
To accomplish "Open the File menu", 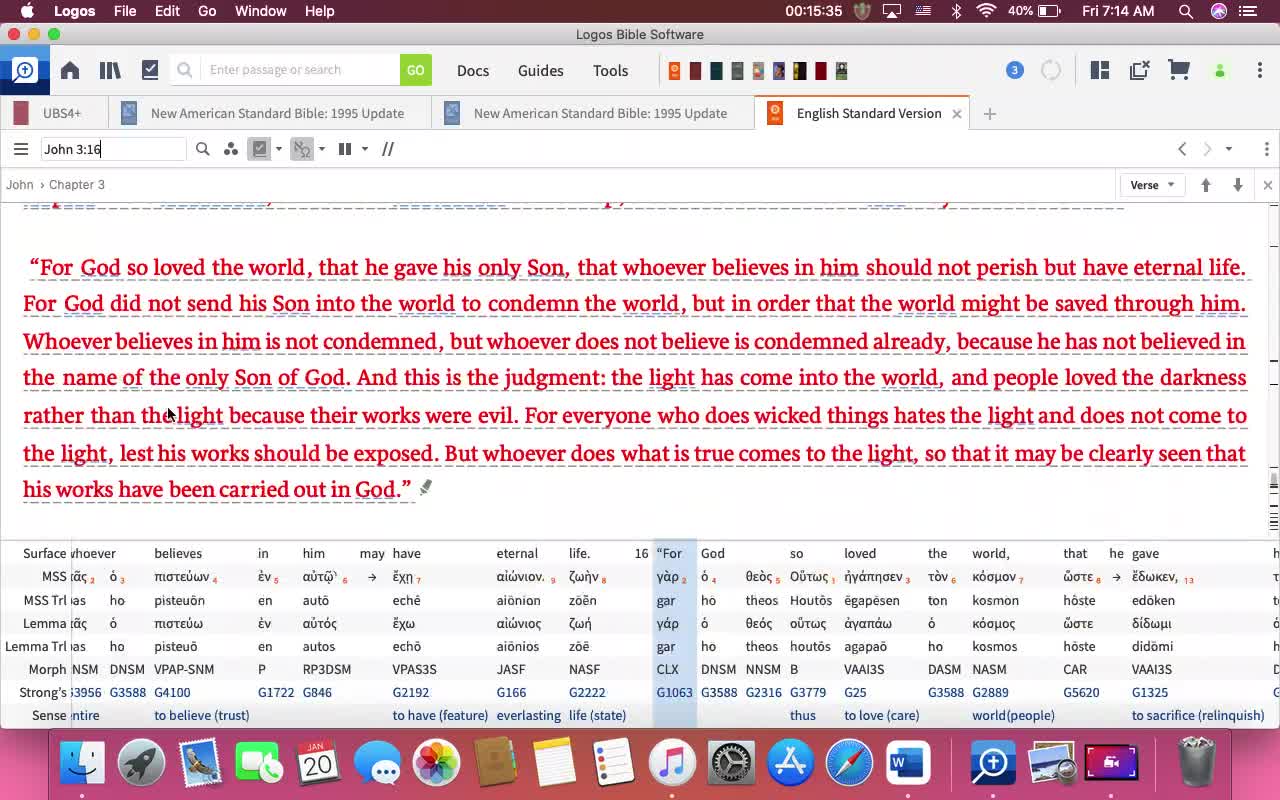I will (125, 11).
